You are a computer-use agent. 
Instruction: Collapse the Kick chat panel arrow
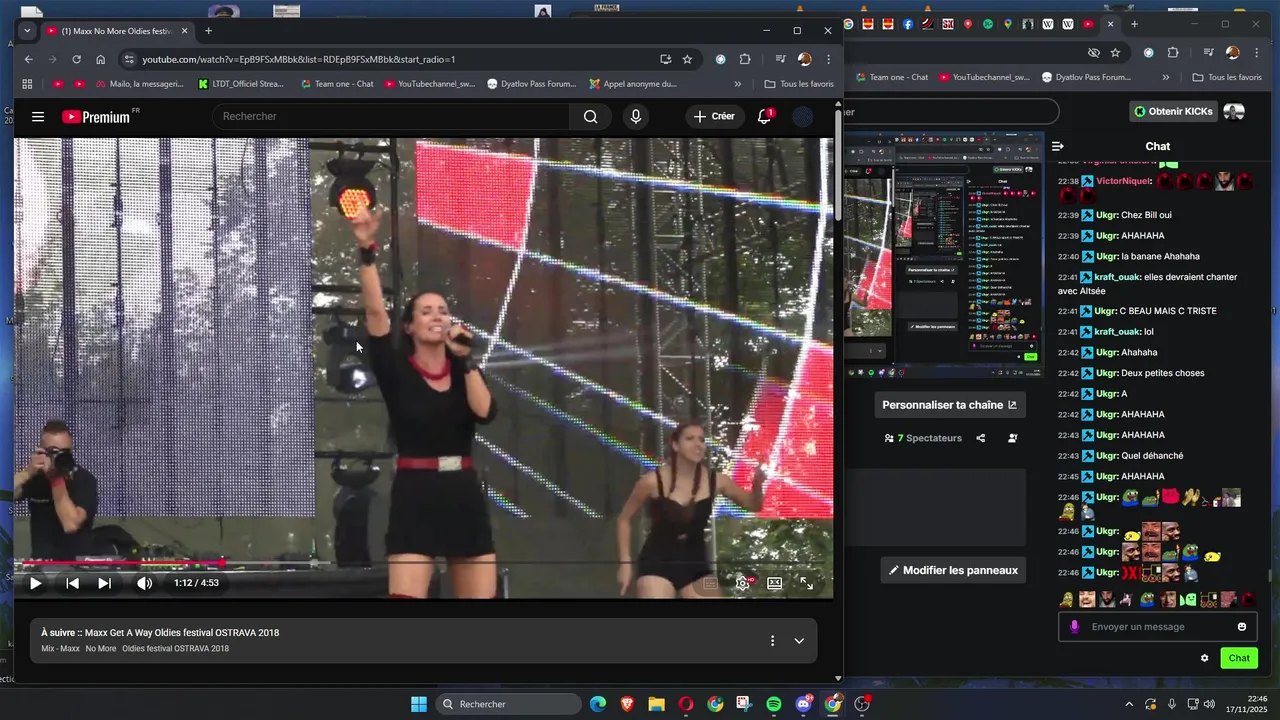[1058, 146]
